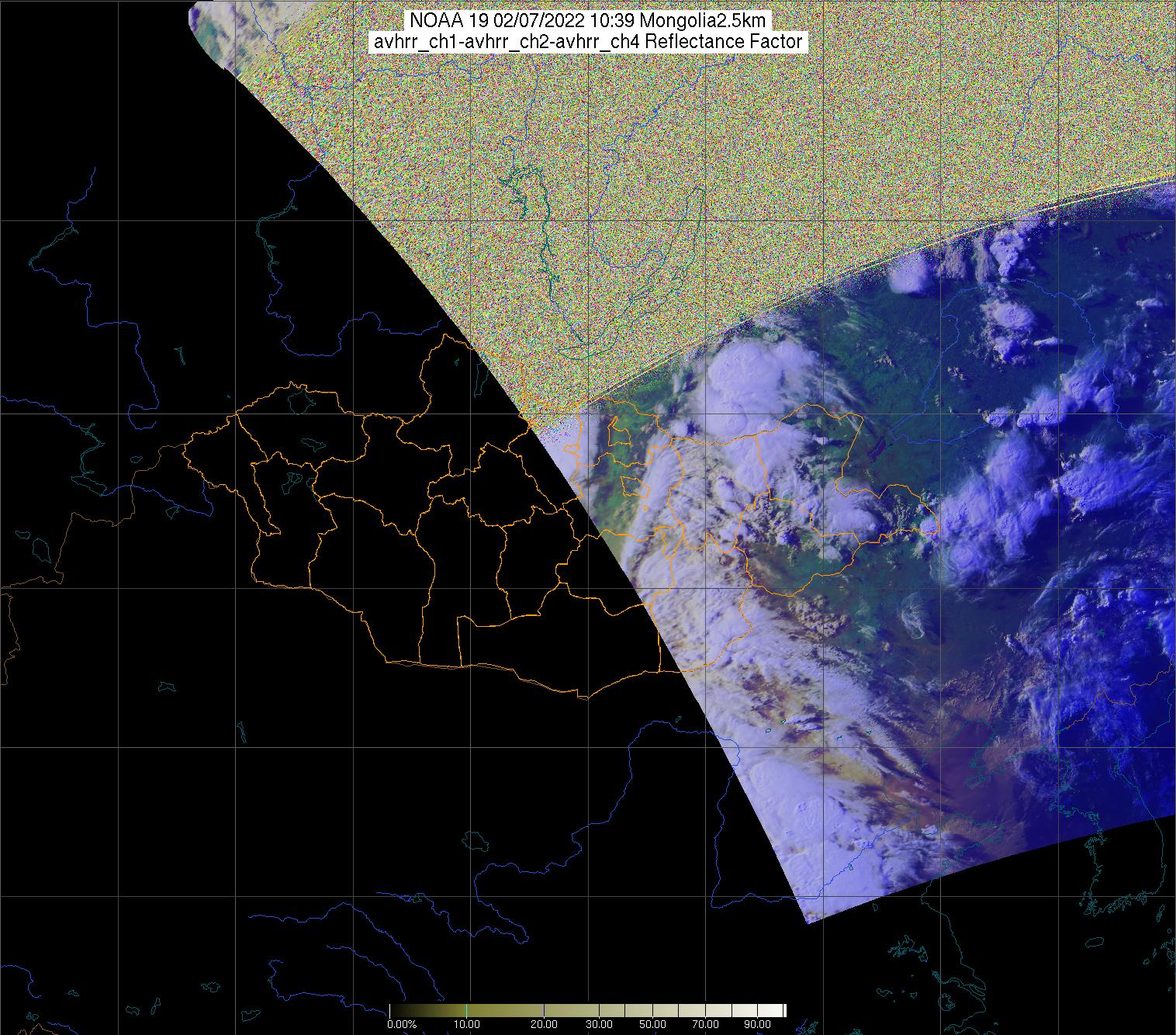The image size is (1176, 1035).
Task: Click the 50.00 label on the color scale
Action: 653,1025
